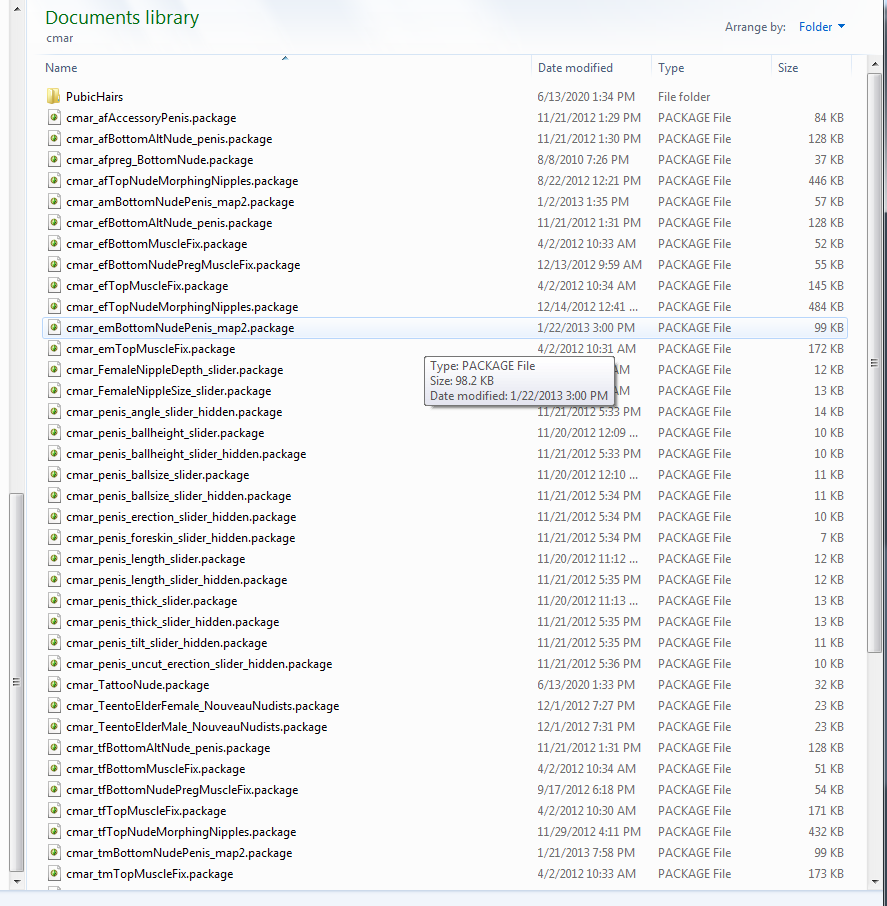
Task: Click icon of cmar_afpreg_BottomNude.package
Action: (54, 159)
